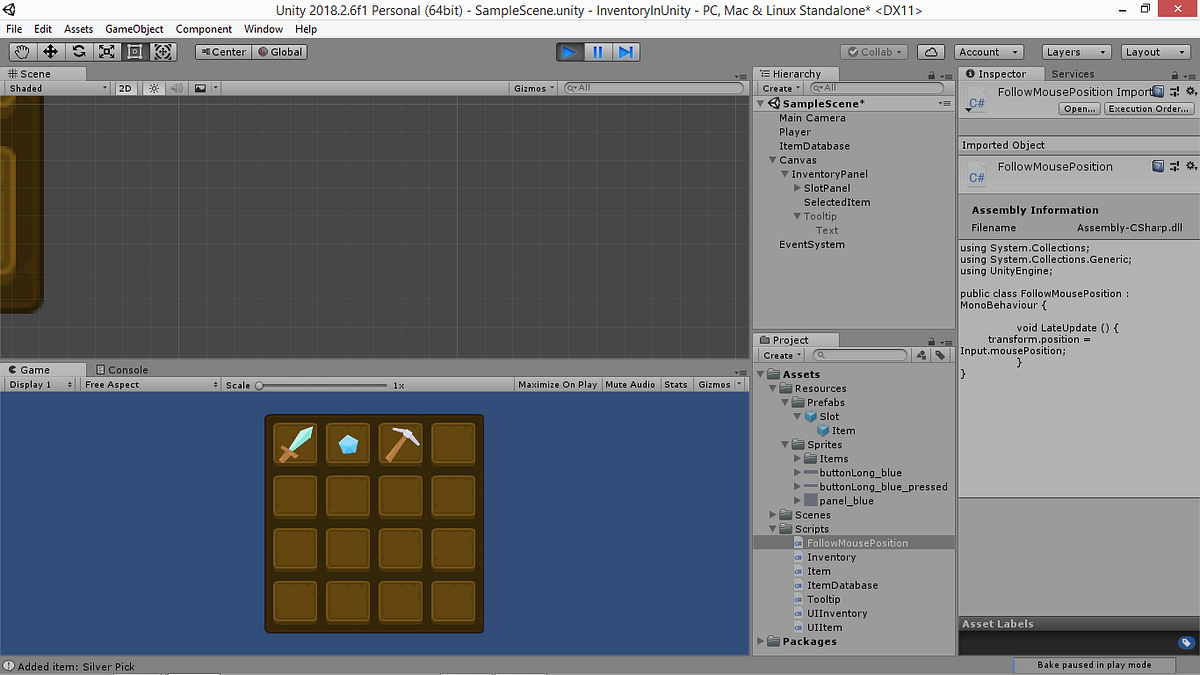This screenshot has width=1200, height=675.
Task: Enable Maximize On Play in the Game view
Action: [x=557, y=383]
